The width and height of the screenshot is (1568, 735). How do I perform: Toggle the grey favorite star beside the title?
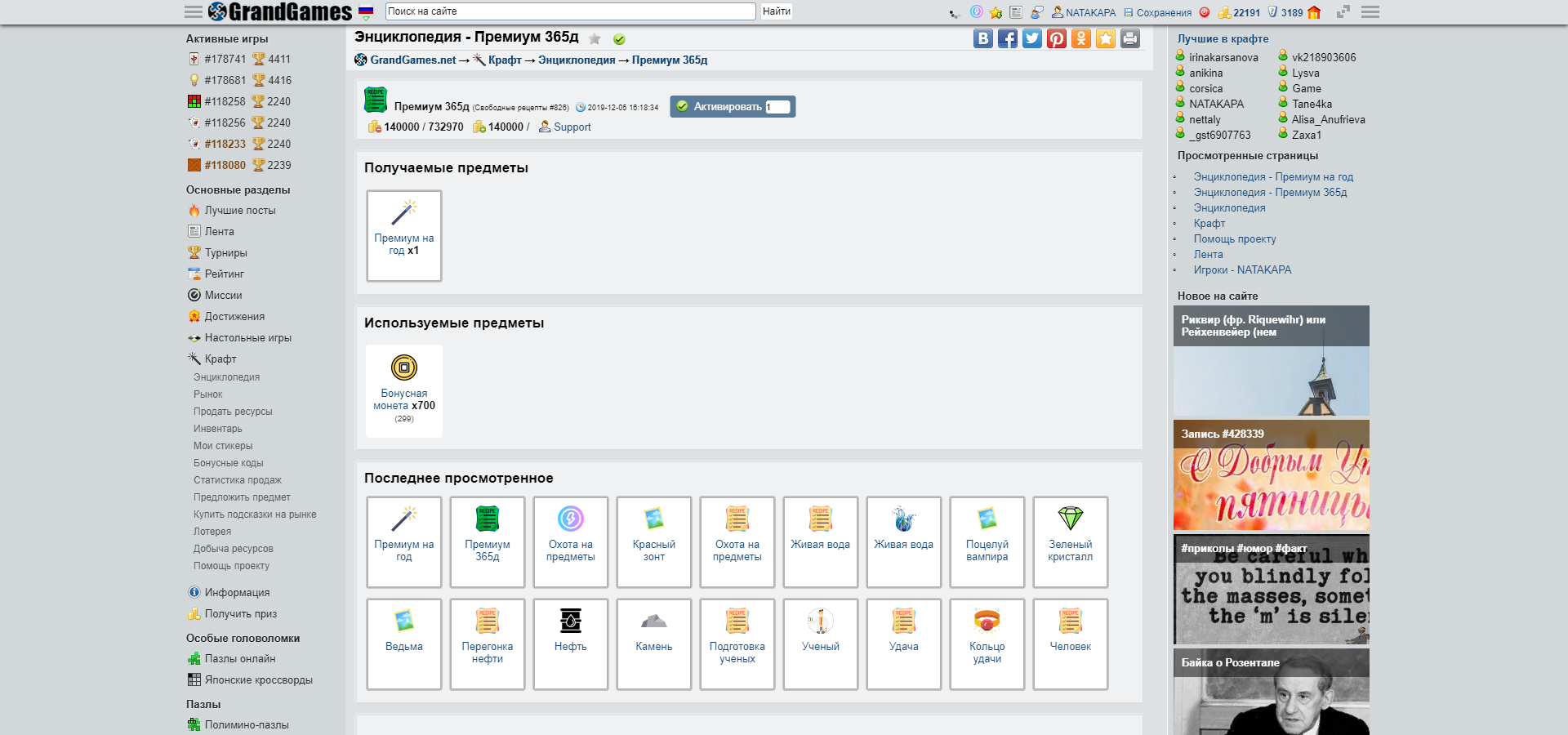point(595,38)
